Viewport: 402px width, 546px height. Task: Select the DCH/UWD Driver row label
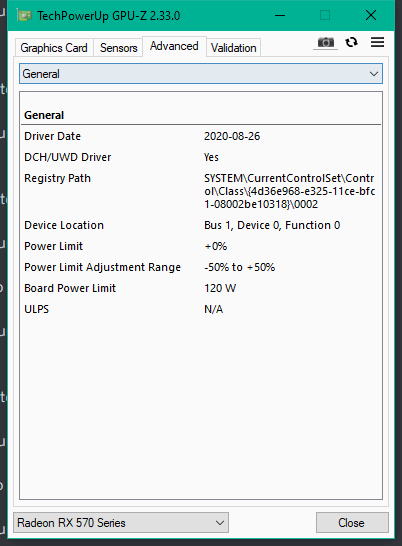click(68, 157)
